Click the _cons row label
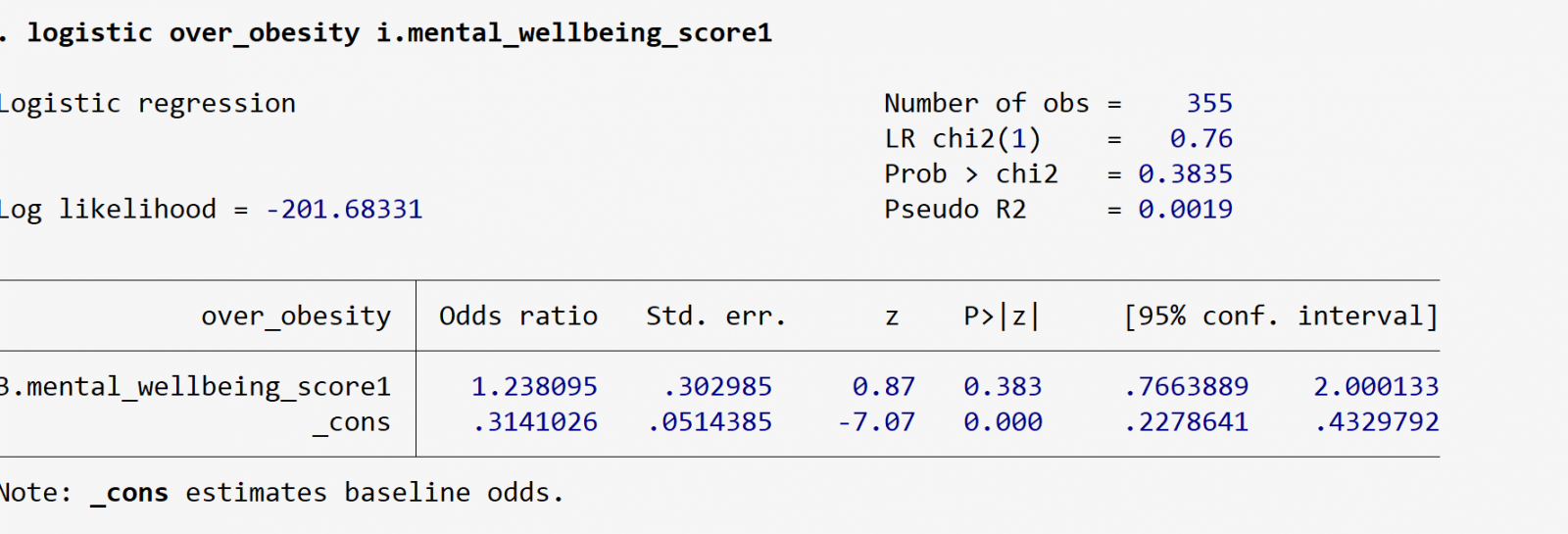 coord(352,422)
